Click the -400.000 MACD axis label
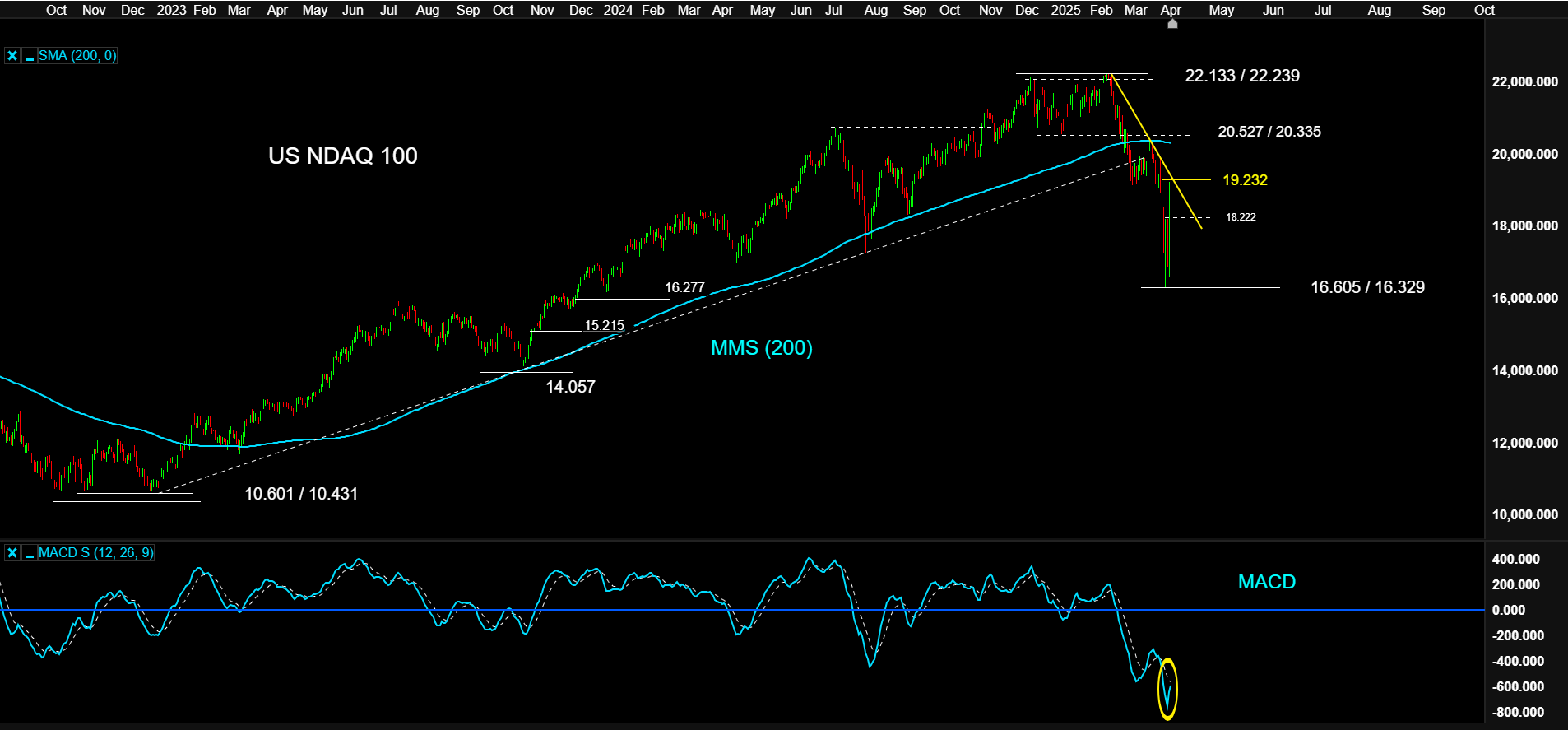Image resolution: width=1568 pixels, height=730 pixels. pos(1518,661)
